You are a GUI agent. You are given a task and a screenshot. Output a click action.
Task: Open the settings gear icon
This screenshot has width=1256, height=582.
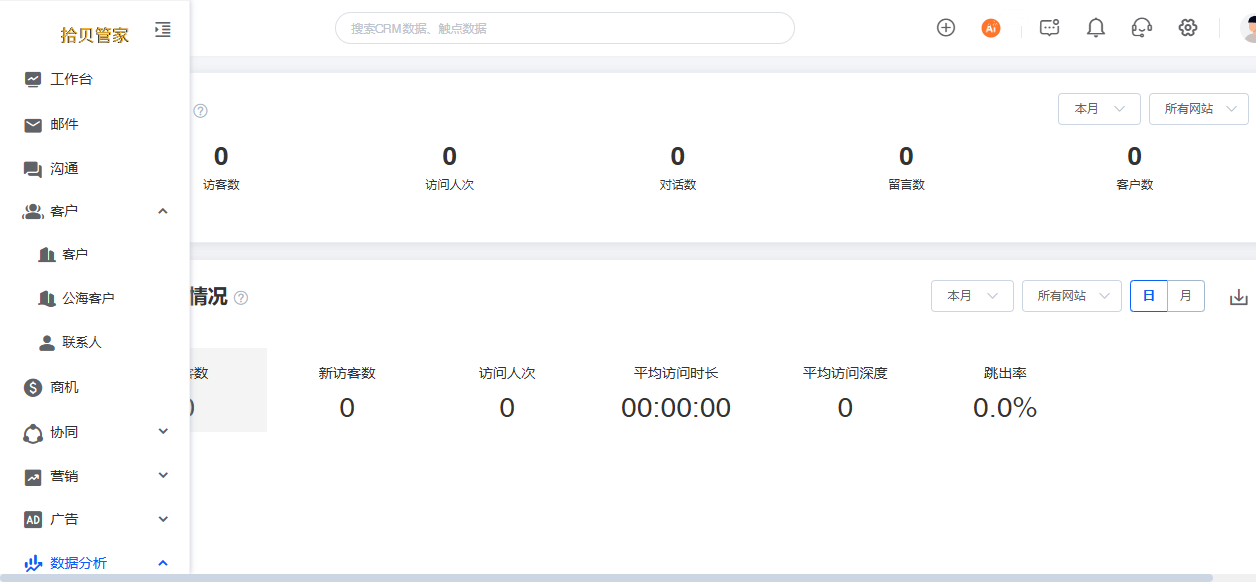[1188, 28]
